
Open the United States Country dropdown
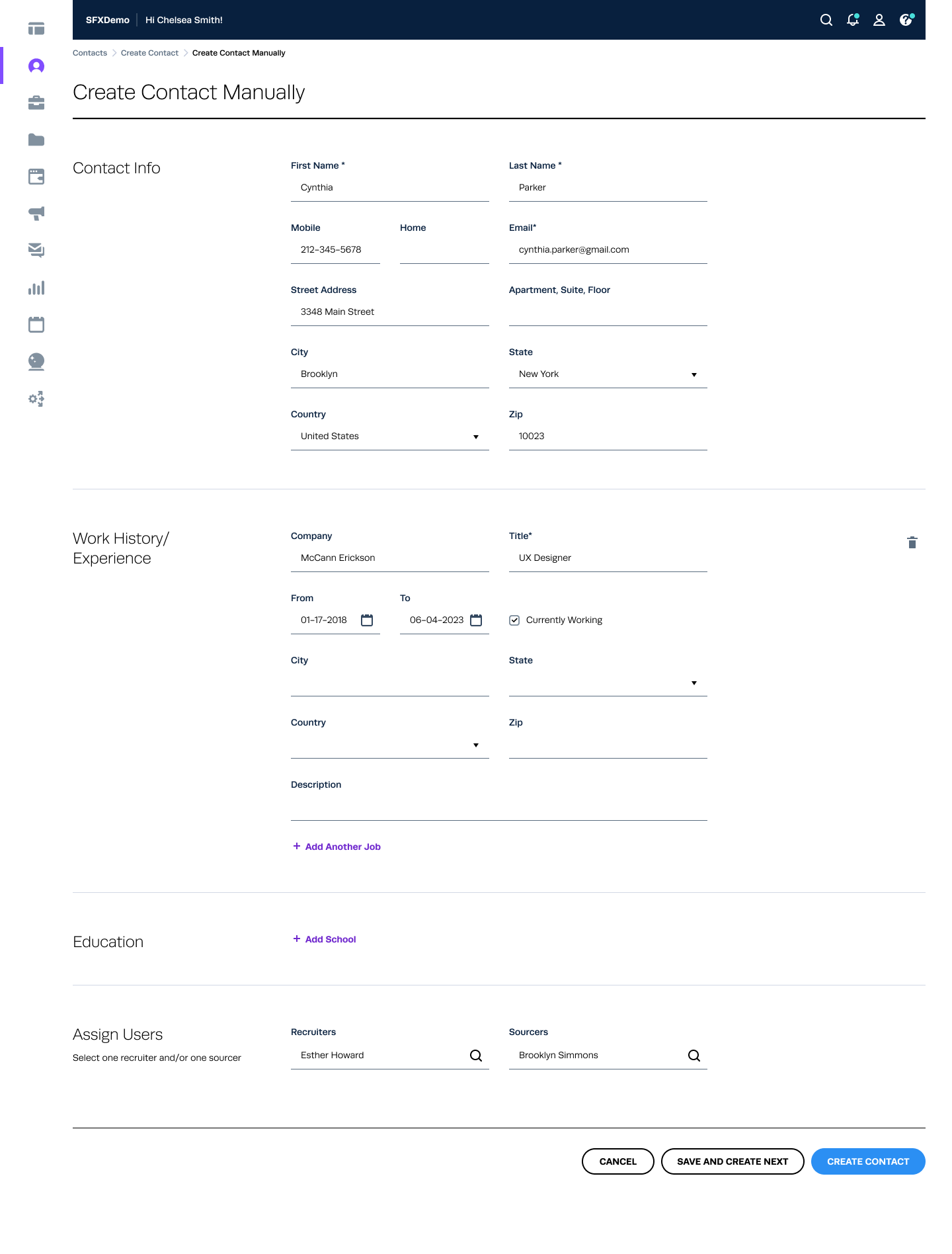(x=389, y=437)
